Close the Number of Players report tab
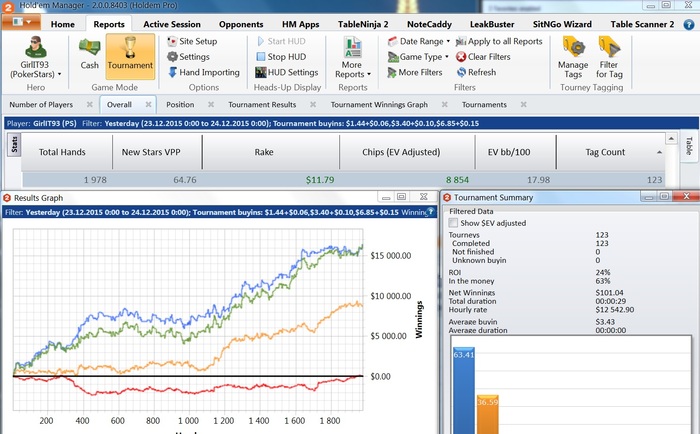Viewport: 700px width, 434px height. 89,104
